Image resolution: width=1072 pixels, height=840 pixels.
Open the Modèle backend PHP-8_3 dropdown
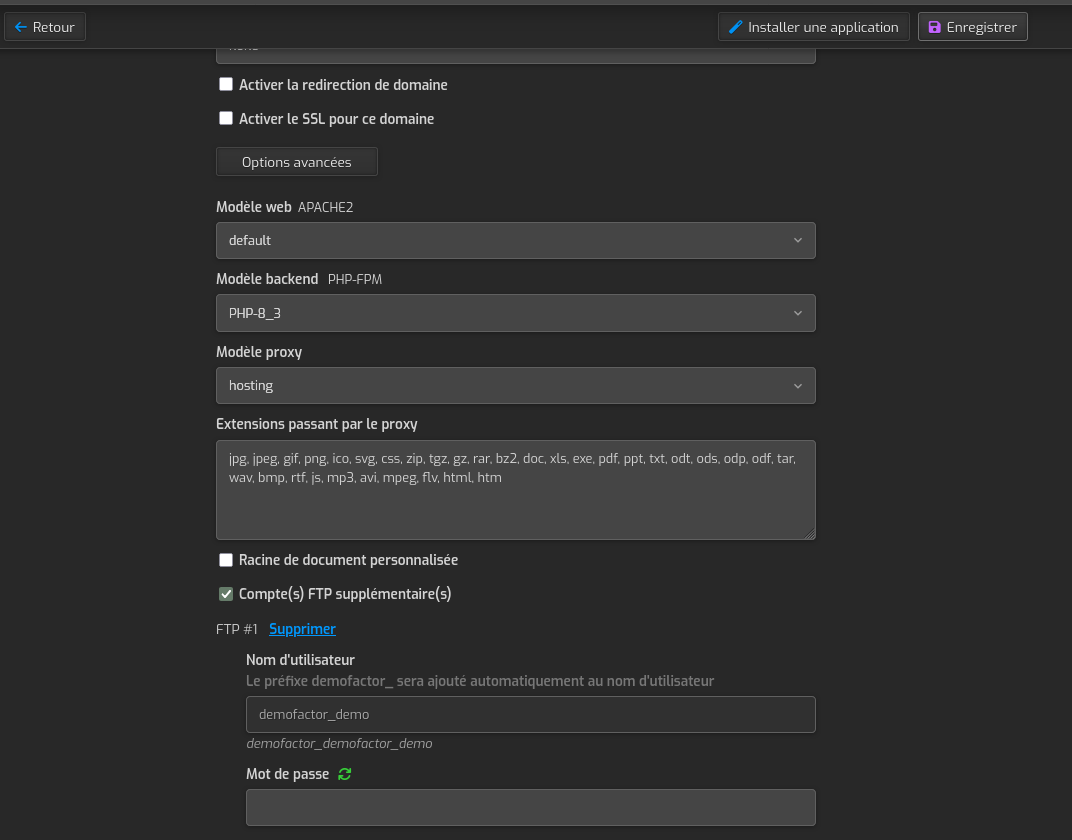pos(515,313)
